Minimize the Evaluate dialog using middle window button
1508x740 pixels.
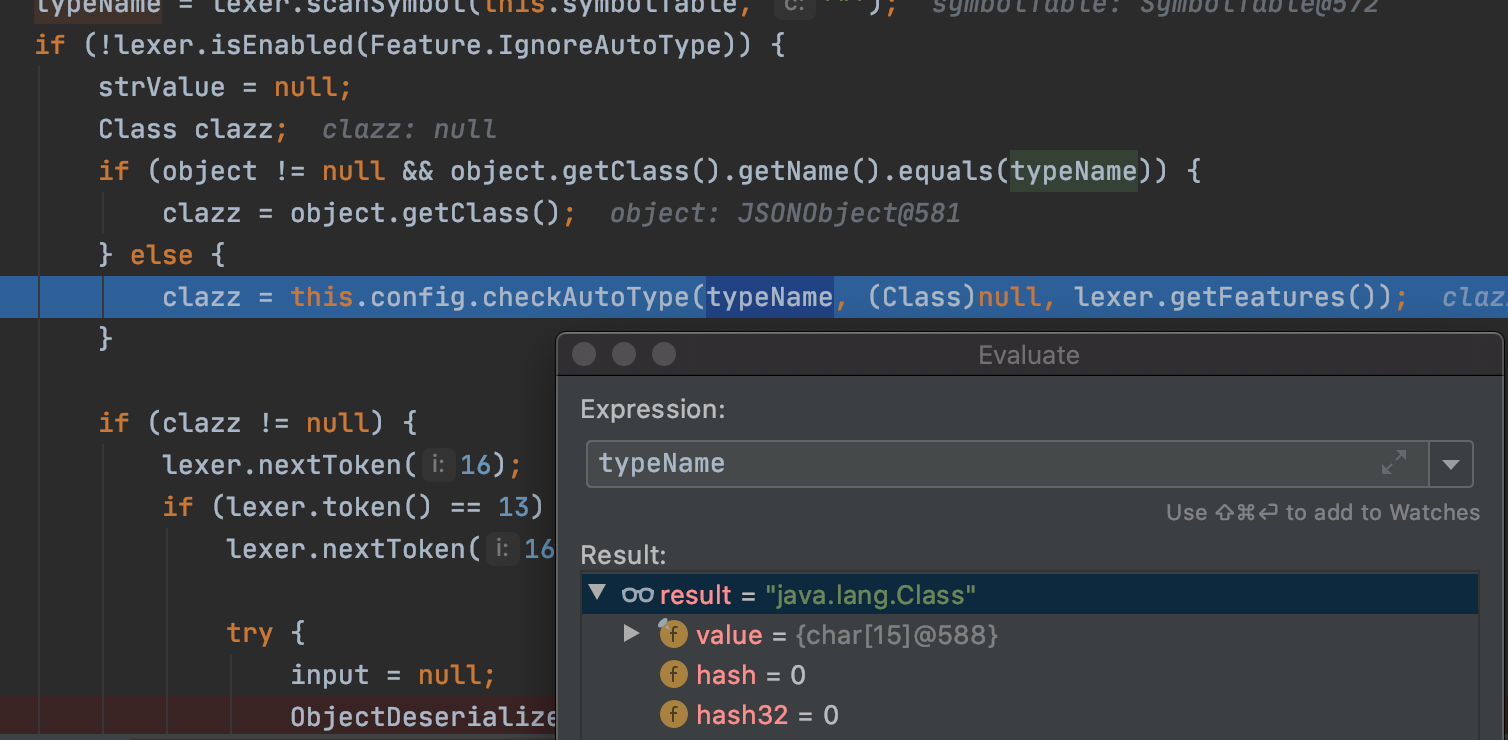point(624,355)
